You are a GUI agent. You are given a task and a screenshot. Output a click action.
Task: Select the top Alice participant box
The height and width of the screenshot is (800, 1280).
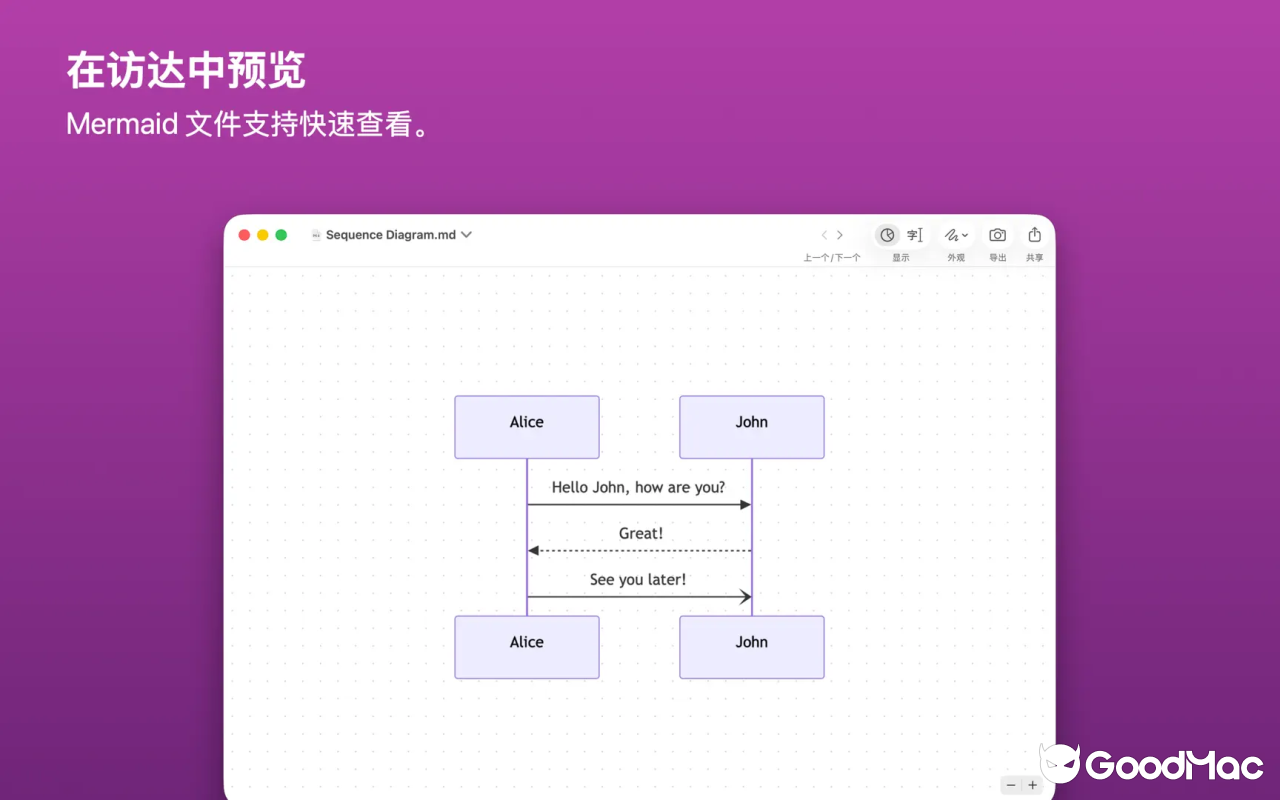(527, 427)
